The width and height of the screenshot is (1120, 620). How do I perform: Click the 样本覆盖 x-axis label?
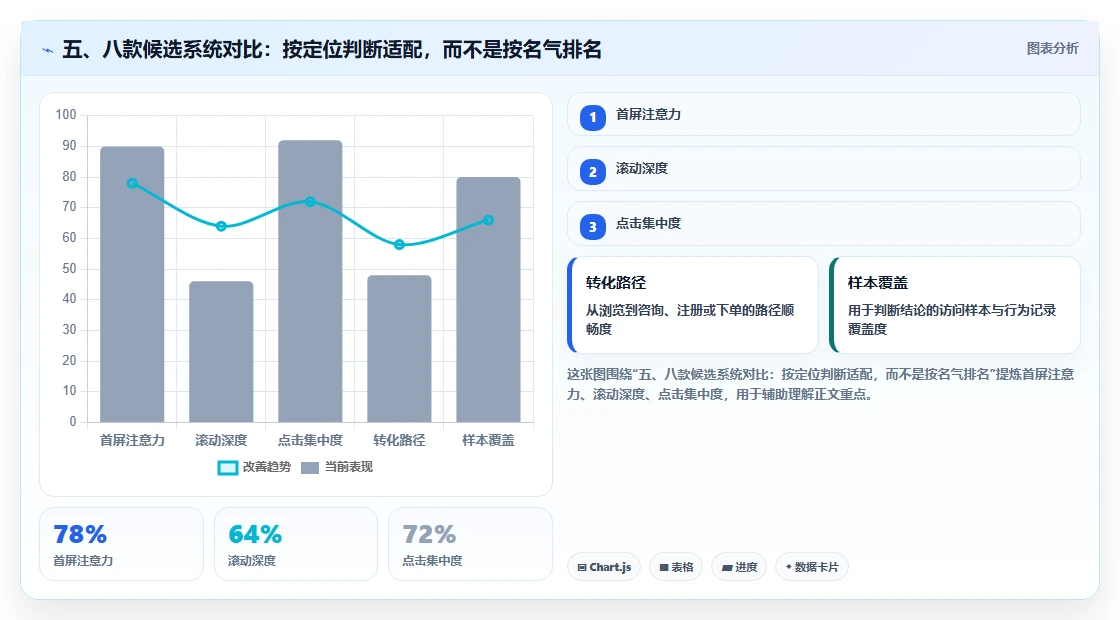coord(489,441)
